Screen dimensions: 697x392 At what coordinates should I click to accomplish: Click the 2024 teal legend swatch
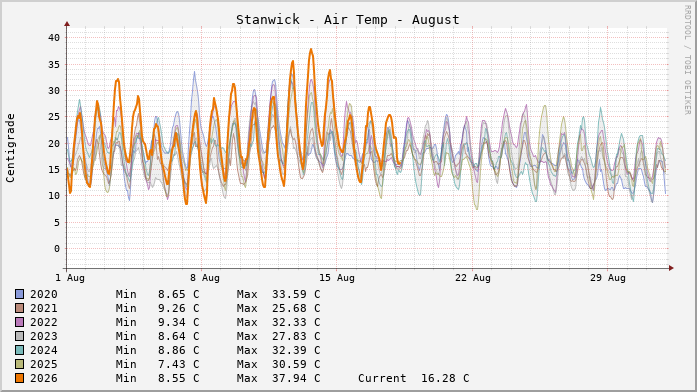point(20,350)
